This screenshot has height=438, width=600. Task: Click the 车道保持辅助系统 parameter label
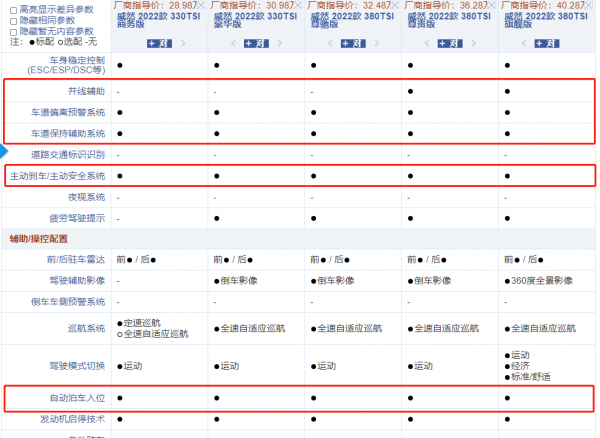tap(68, 134)
